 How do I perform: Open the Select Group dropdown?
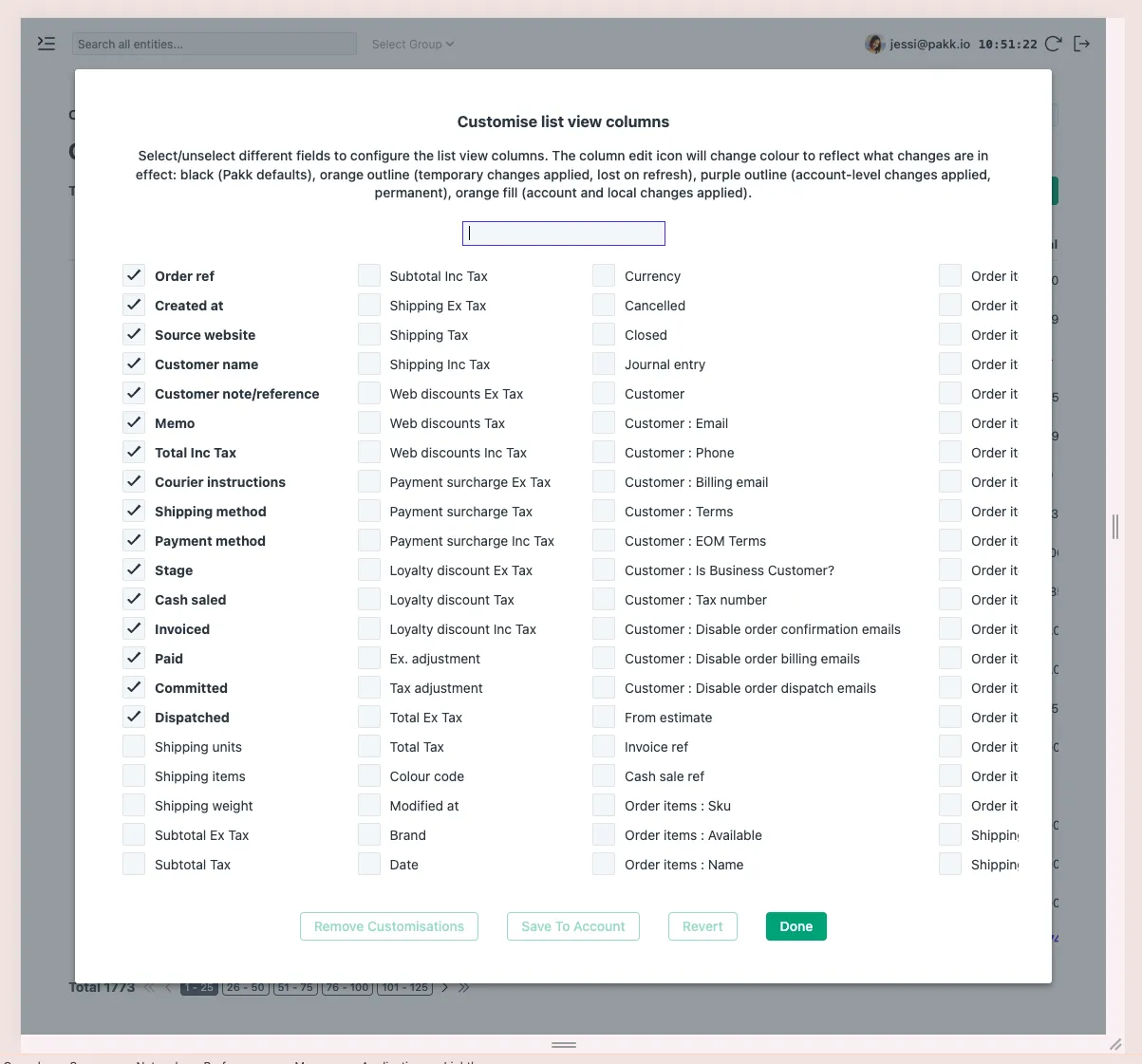point(411,44)
